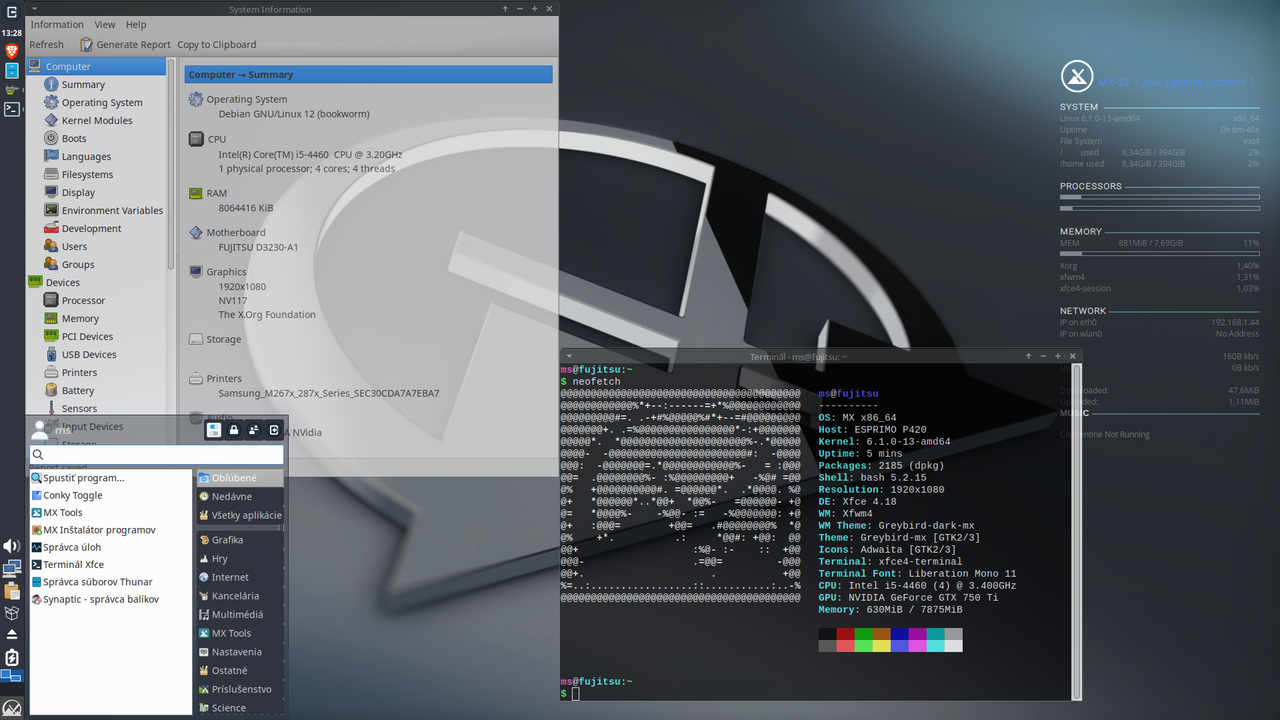Launch Conky Toggle from favorites
Viewport: 1280px width, 720px height.
coord(67,496)
